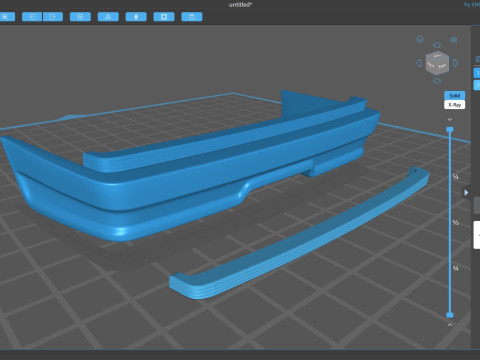This screenshot has height=360, width=480.
Task: Click the hierarchy-style toolbar icon
Action: click(x=108, y=17)
